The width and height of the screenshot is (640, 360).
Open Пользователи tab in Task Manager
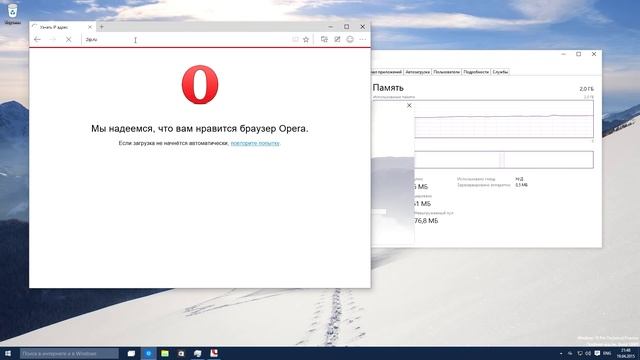click(x=447, y=72)
